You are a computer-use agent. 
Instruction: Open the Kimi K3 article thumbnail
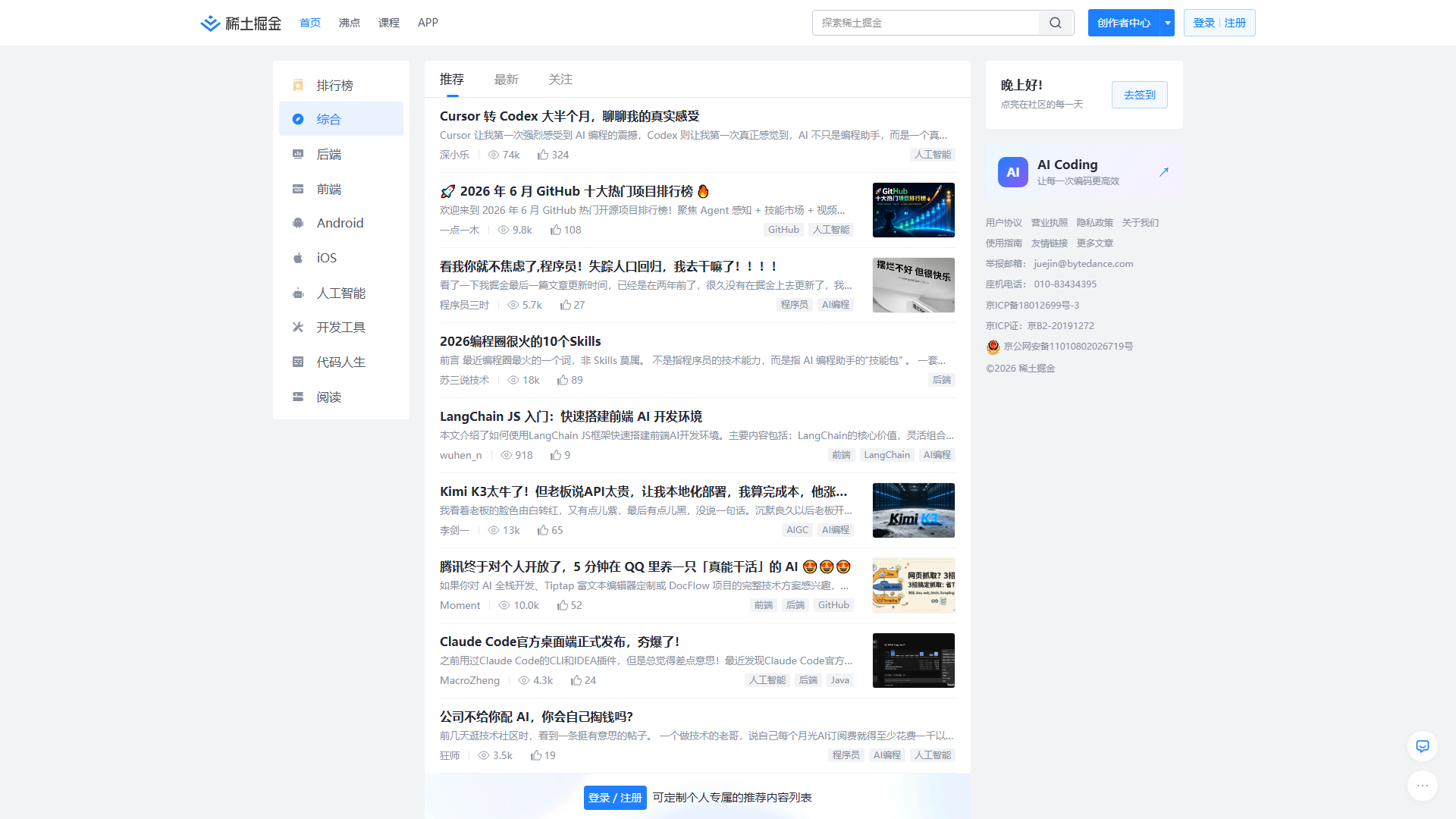914,510
